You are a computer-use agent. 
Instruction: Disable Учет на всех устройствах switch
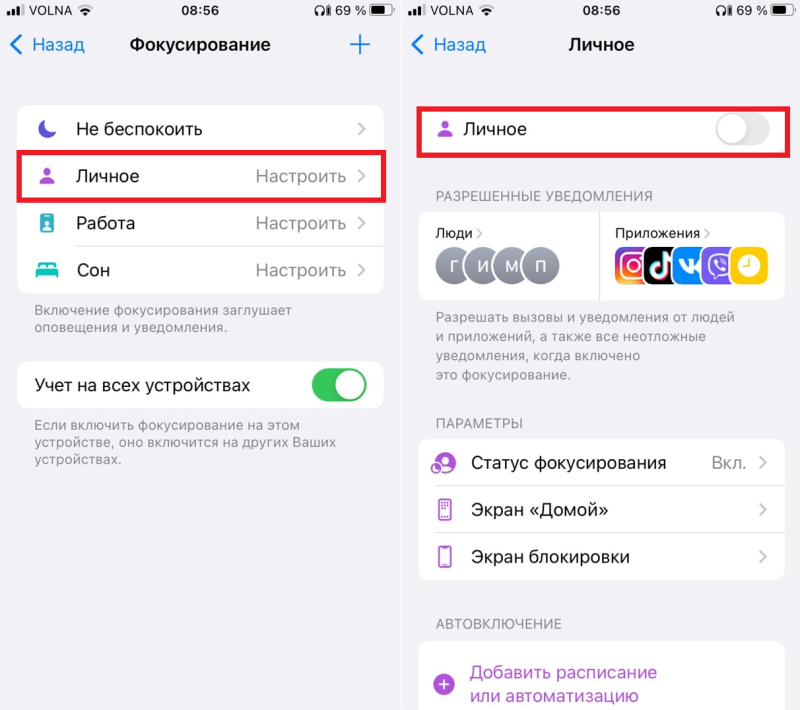pyautogui.click(x=339, y=385)
